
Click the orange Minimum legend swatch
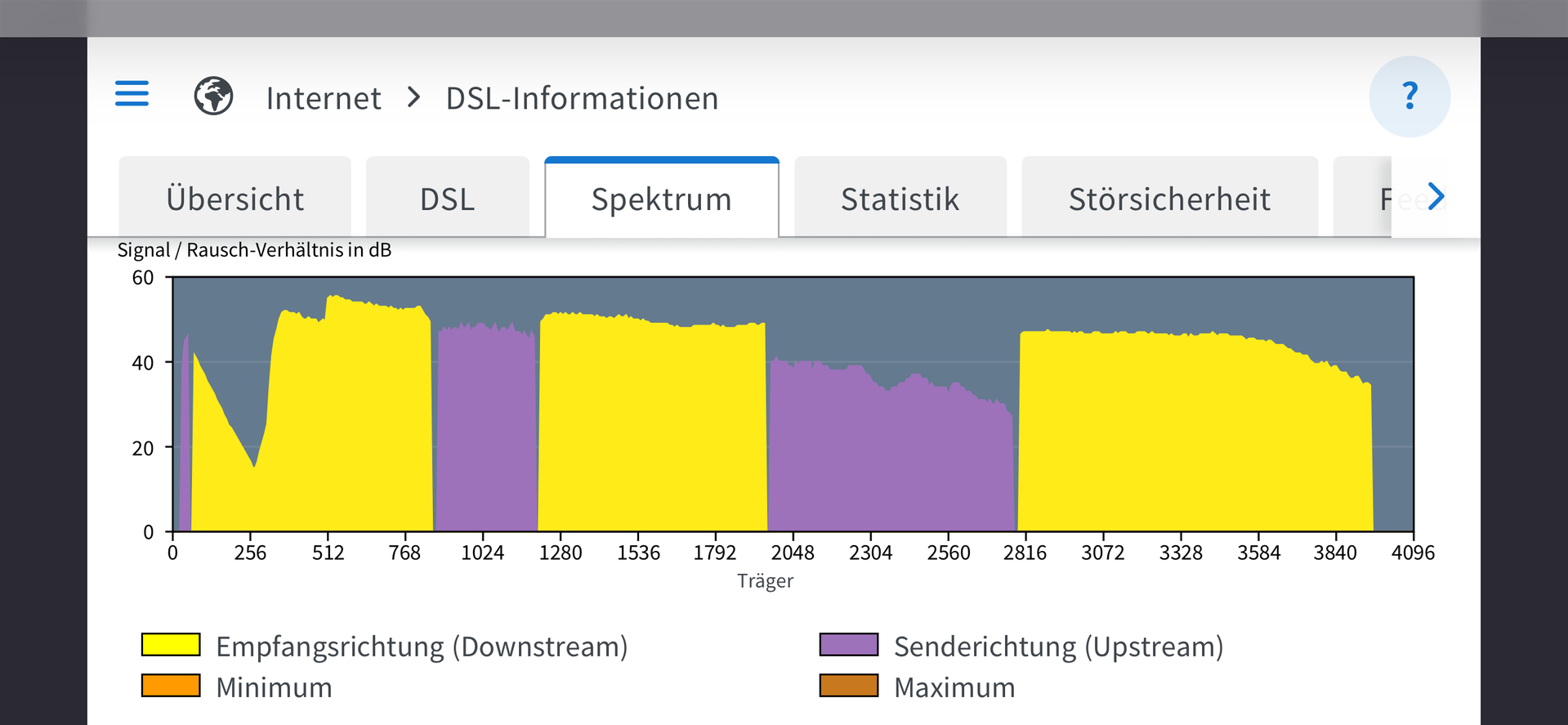tap(171, 686)
